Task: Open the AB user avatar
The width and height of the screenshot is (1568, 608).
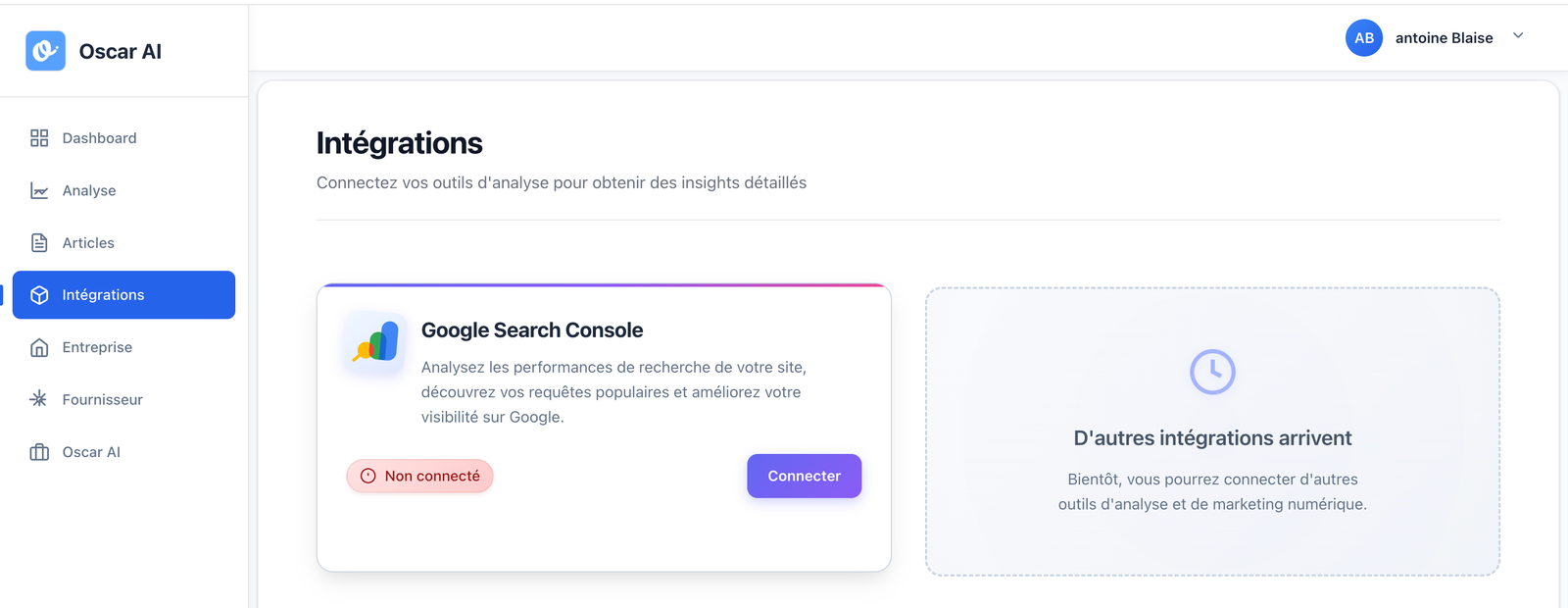Action: tap(1363, 38)
